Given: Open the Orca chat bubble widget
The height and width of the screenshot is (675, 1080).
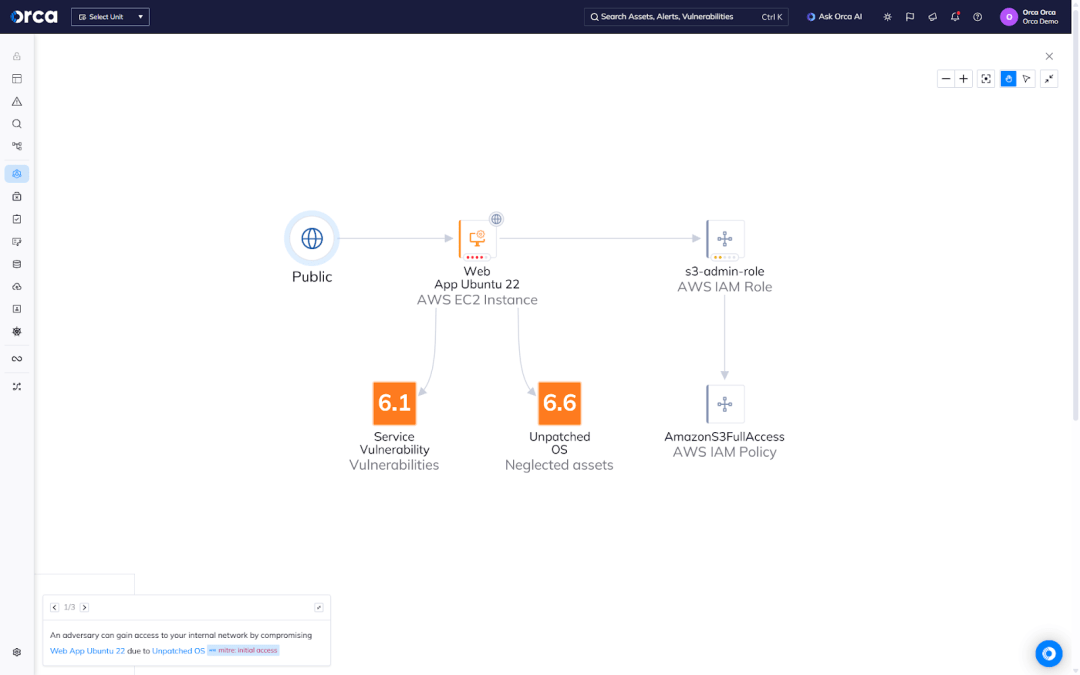Looking at the screenshot, I should point(1049,654).
